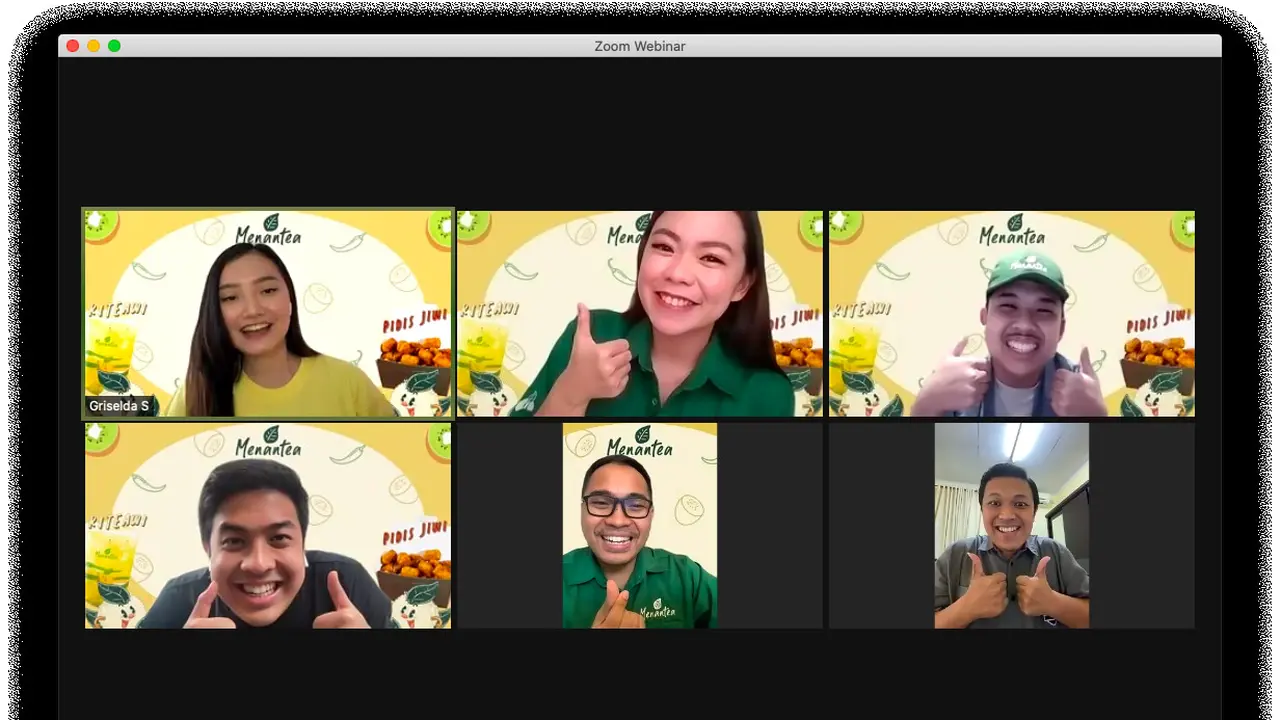Image resolution: width=1280 pixels, height=720 pixels.
Task: Select the video of man wearing glasses
Action: point(640,525)
